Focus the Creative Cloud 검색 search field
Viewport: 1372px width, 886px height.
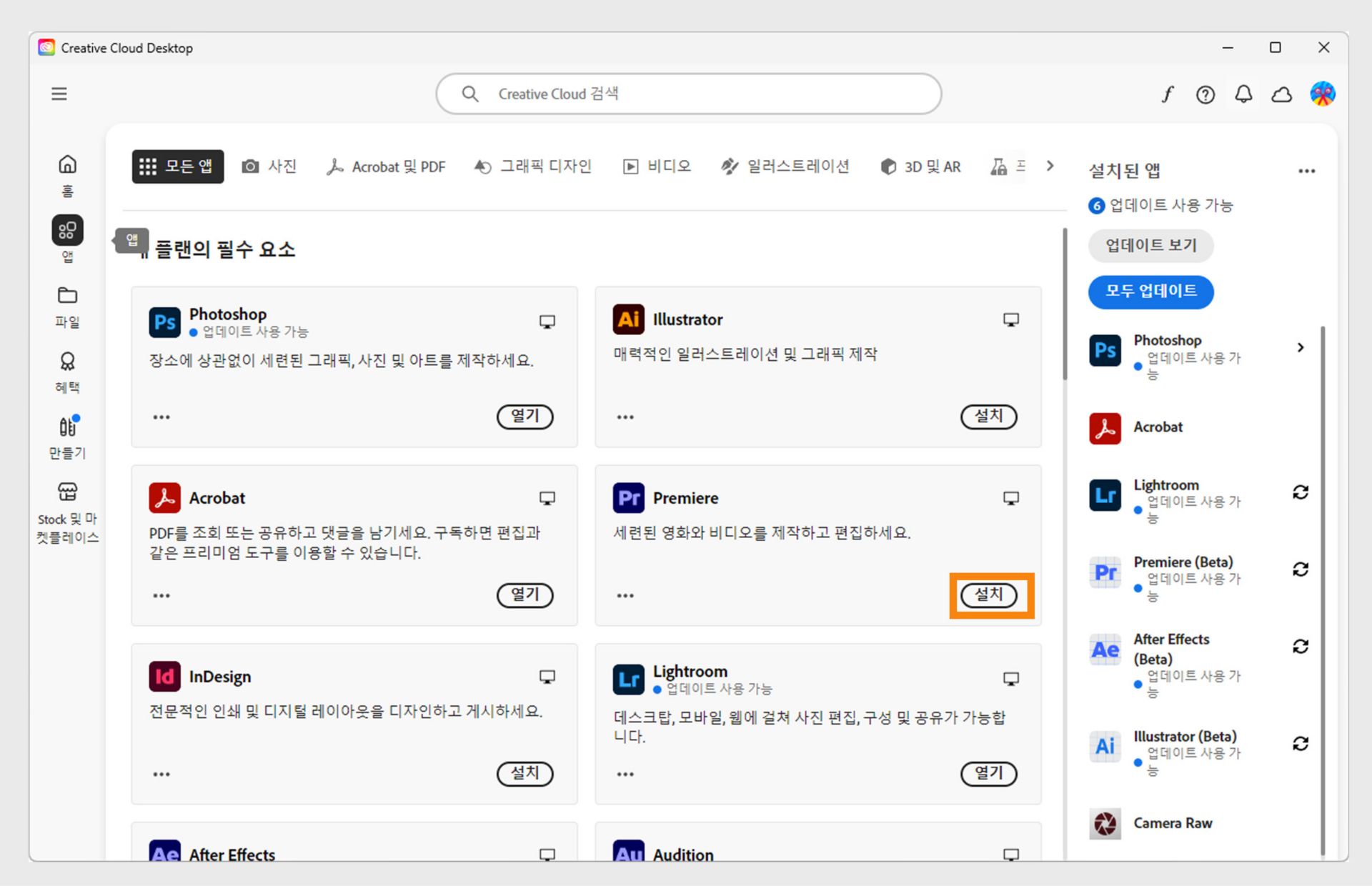[x=689, y=94]
